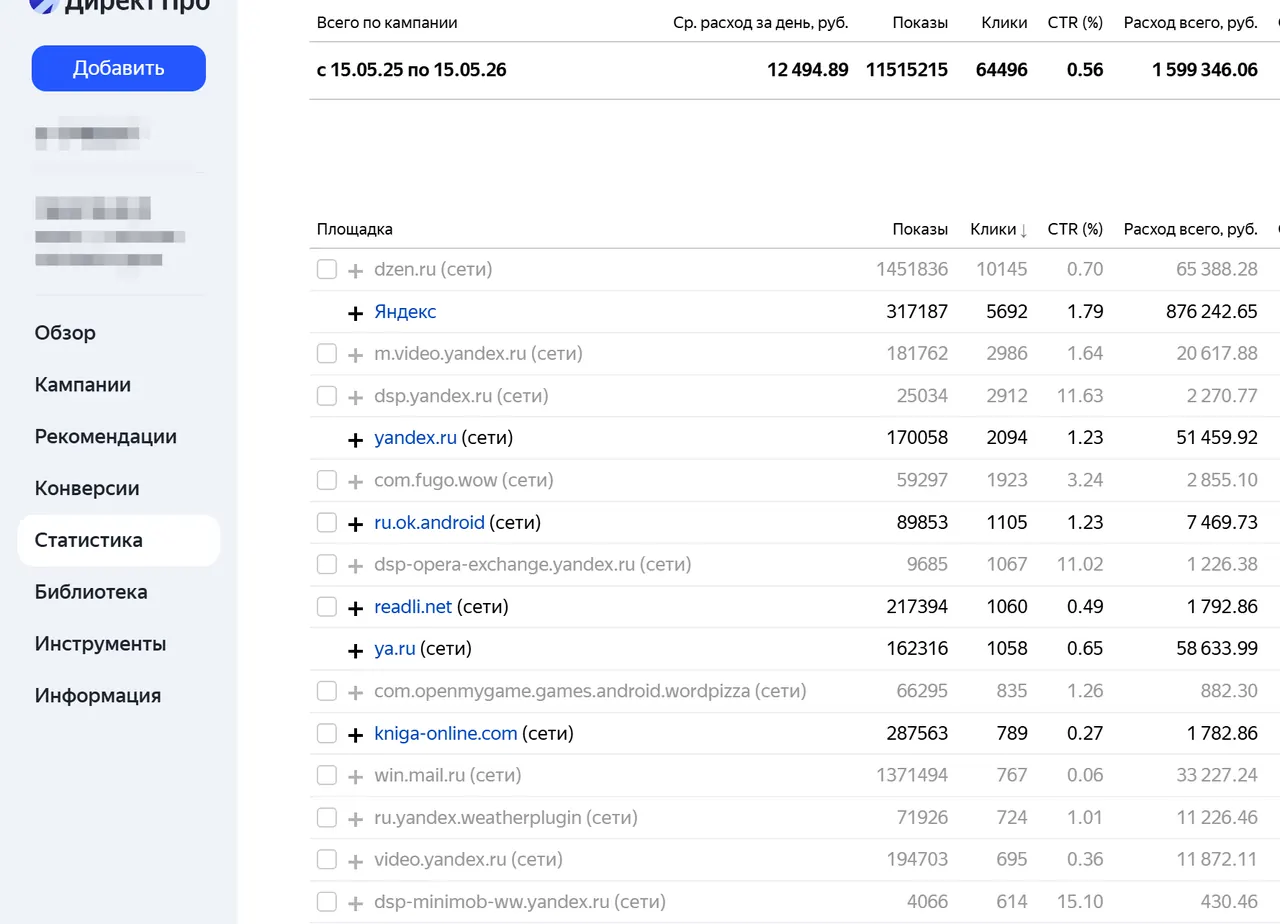Click the total clicks value 64496
This screenshot has height=924, width=1280.
tap(1002, 70)
